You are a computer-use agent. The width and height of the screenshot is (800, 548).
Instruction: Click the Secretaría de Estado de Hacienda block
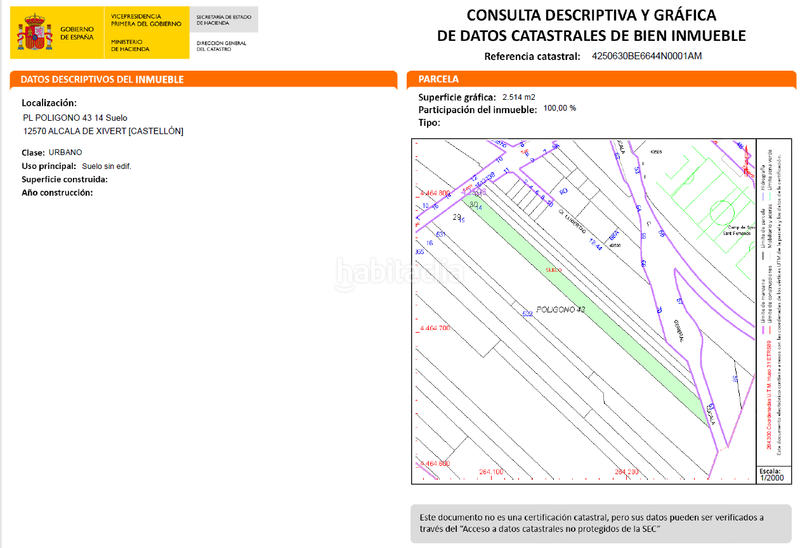pos(226,20)
